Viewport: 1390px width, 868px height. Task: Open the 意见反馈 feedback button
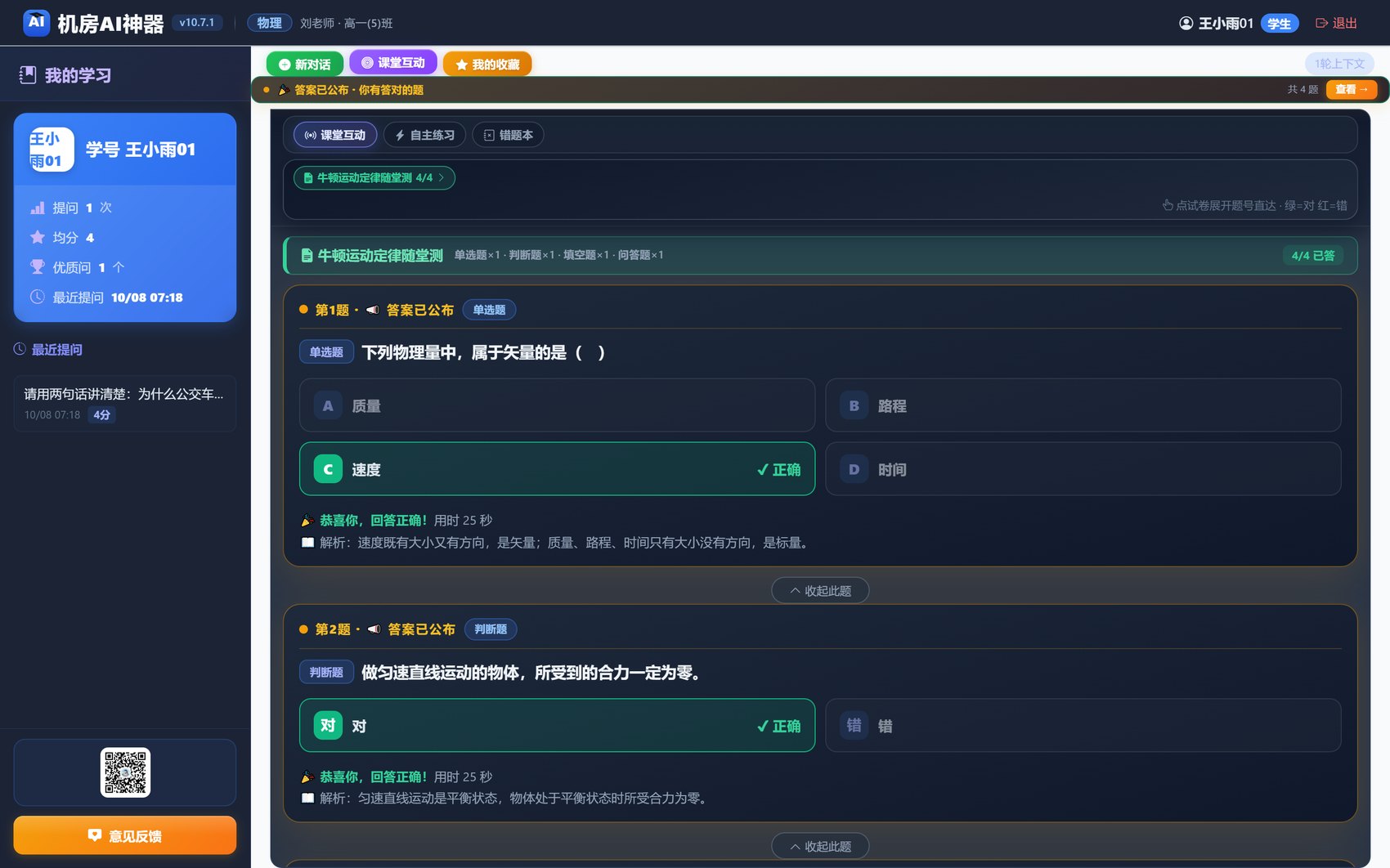[125, 835]
